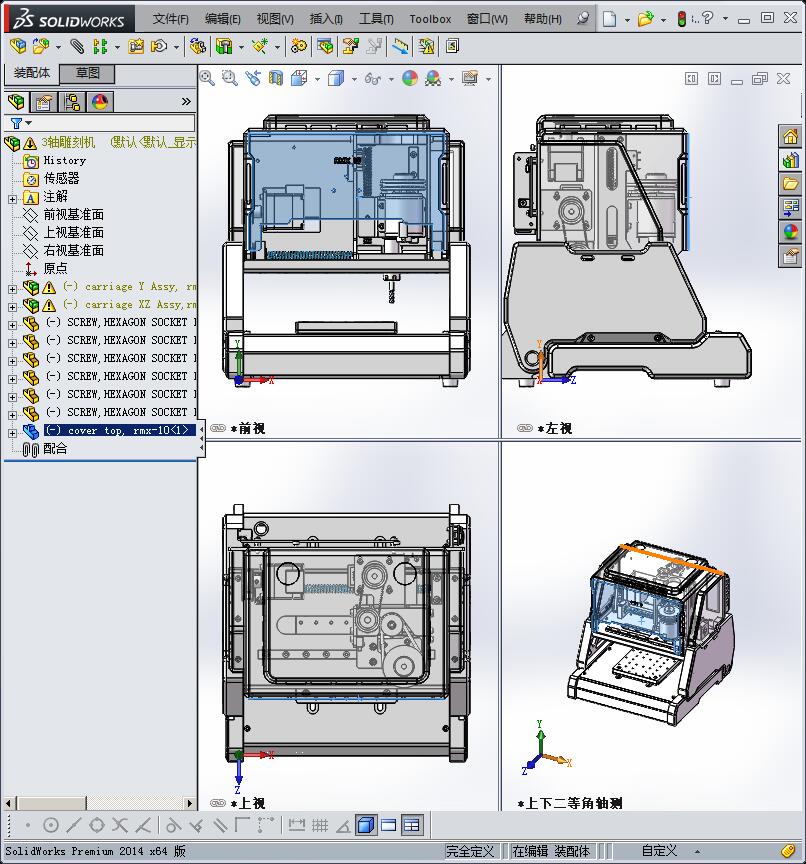Click the Reference Geometry icon
Screen dimensions: 806x864
pos(259,46)
